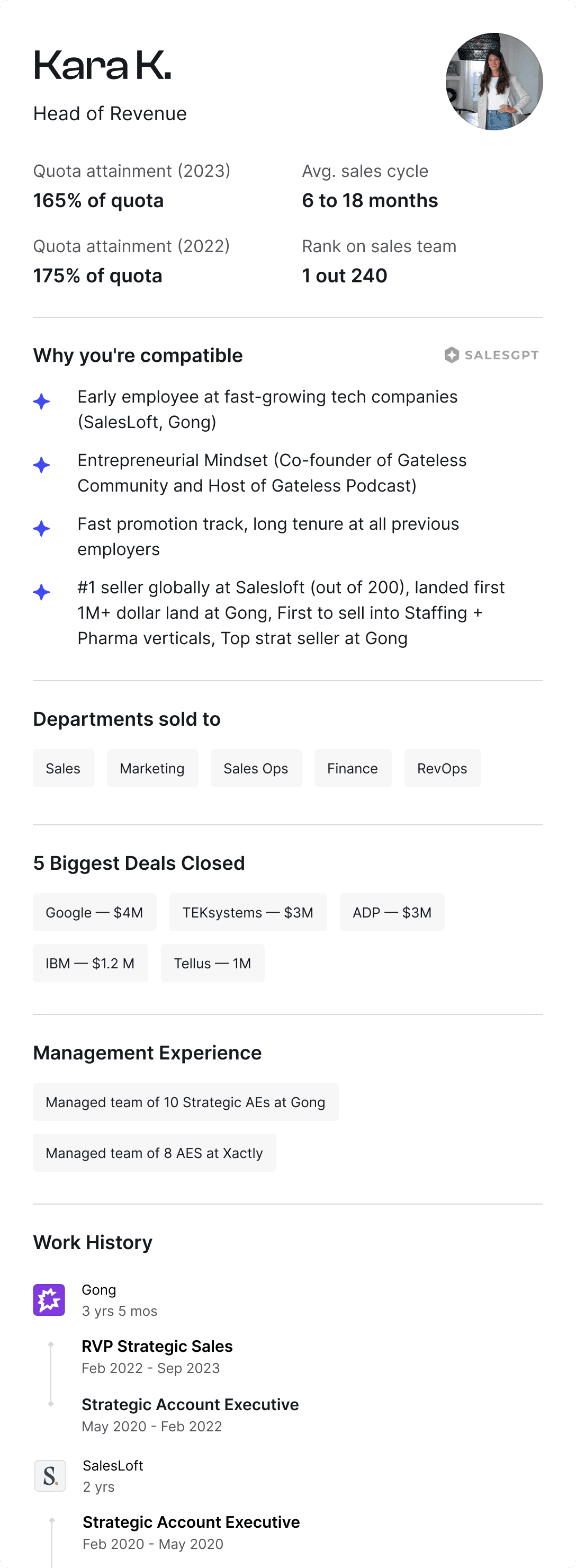Open the RVP Strategic Sales role entry
This screenshot has height=1568, width=576.
157,1347
